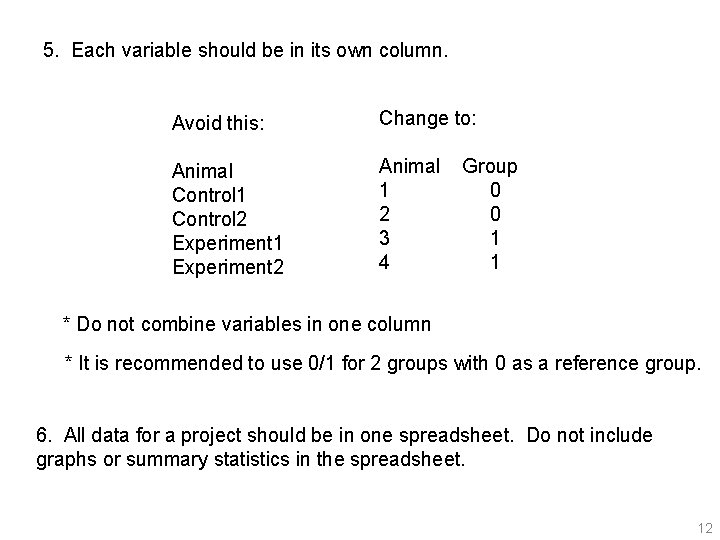Click the '5. Each variable' heading text

point(246,50)
